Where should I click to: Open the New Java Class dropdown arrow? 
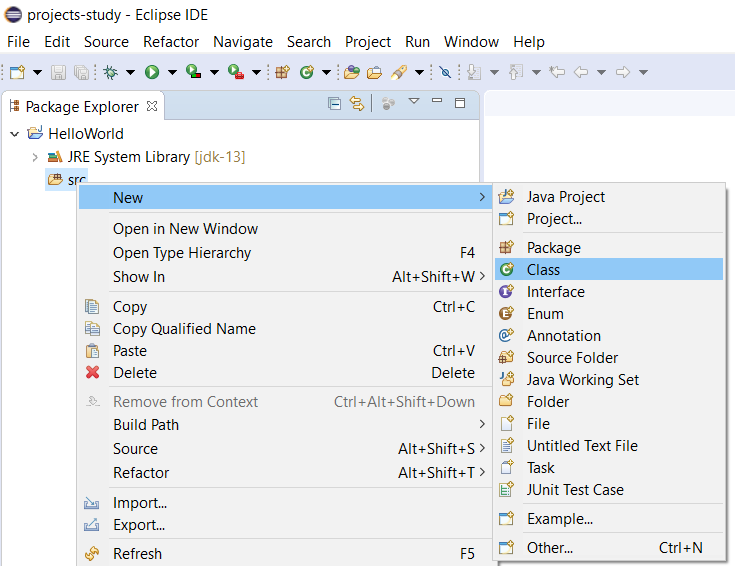point(326,73)
